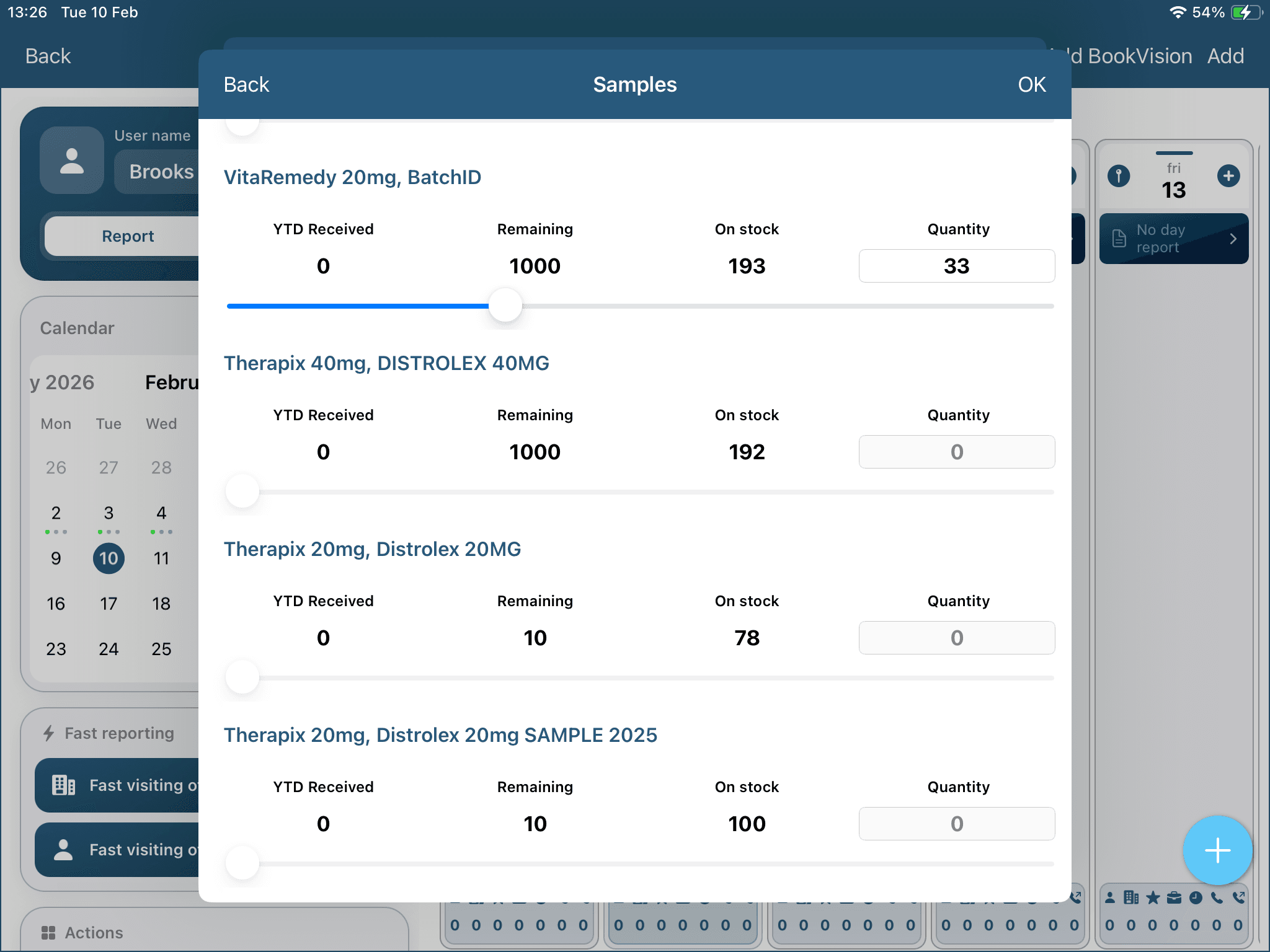Click the Therapix 40mg slider handle
Viewport: 1270px width, 952px height.
tap(242, 491)
